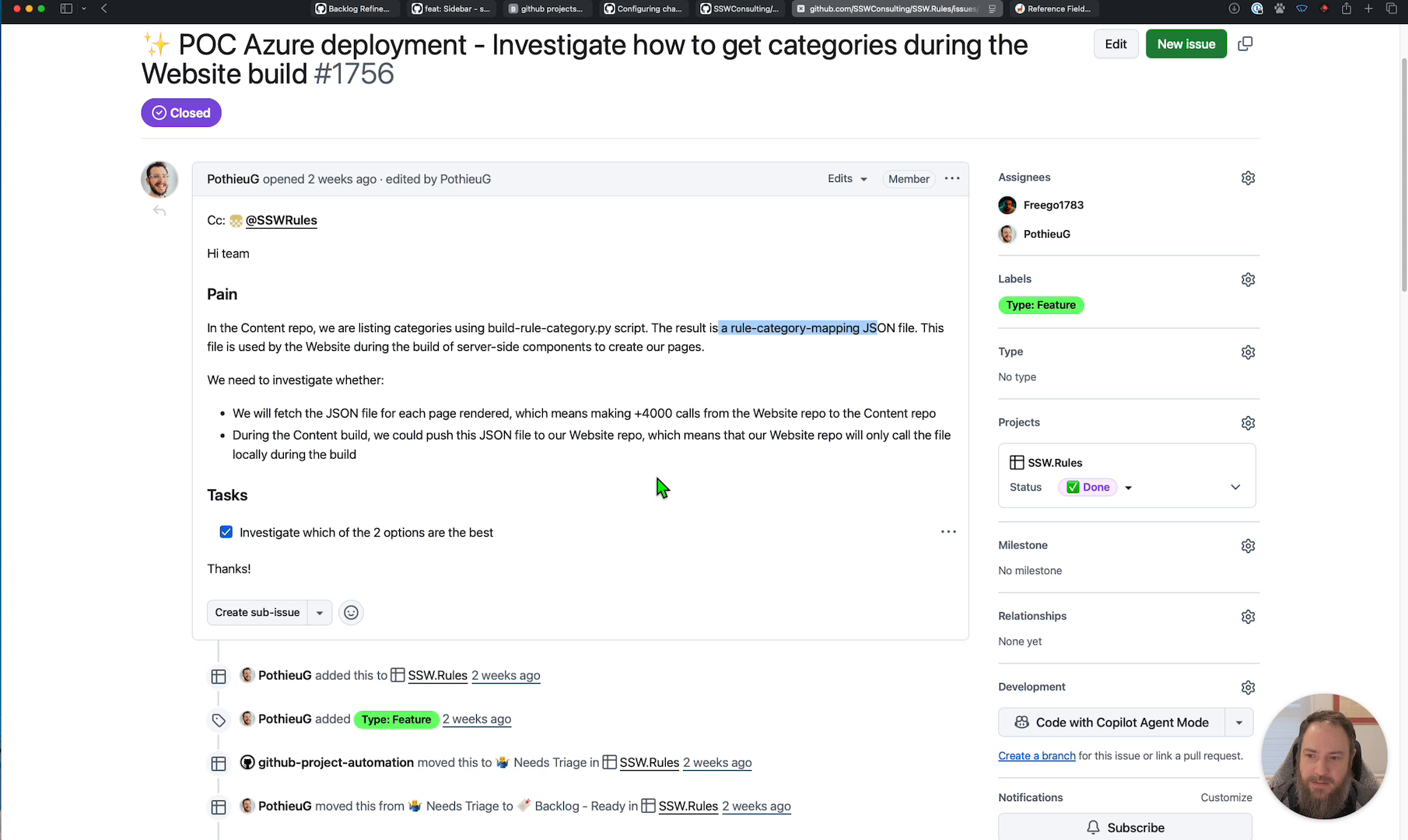The height and width of the screenshot is (840, 1408).
Task: Open github-project-automation user link
Action: (x=335, y=763)
